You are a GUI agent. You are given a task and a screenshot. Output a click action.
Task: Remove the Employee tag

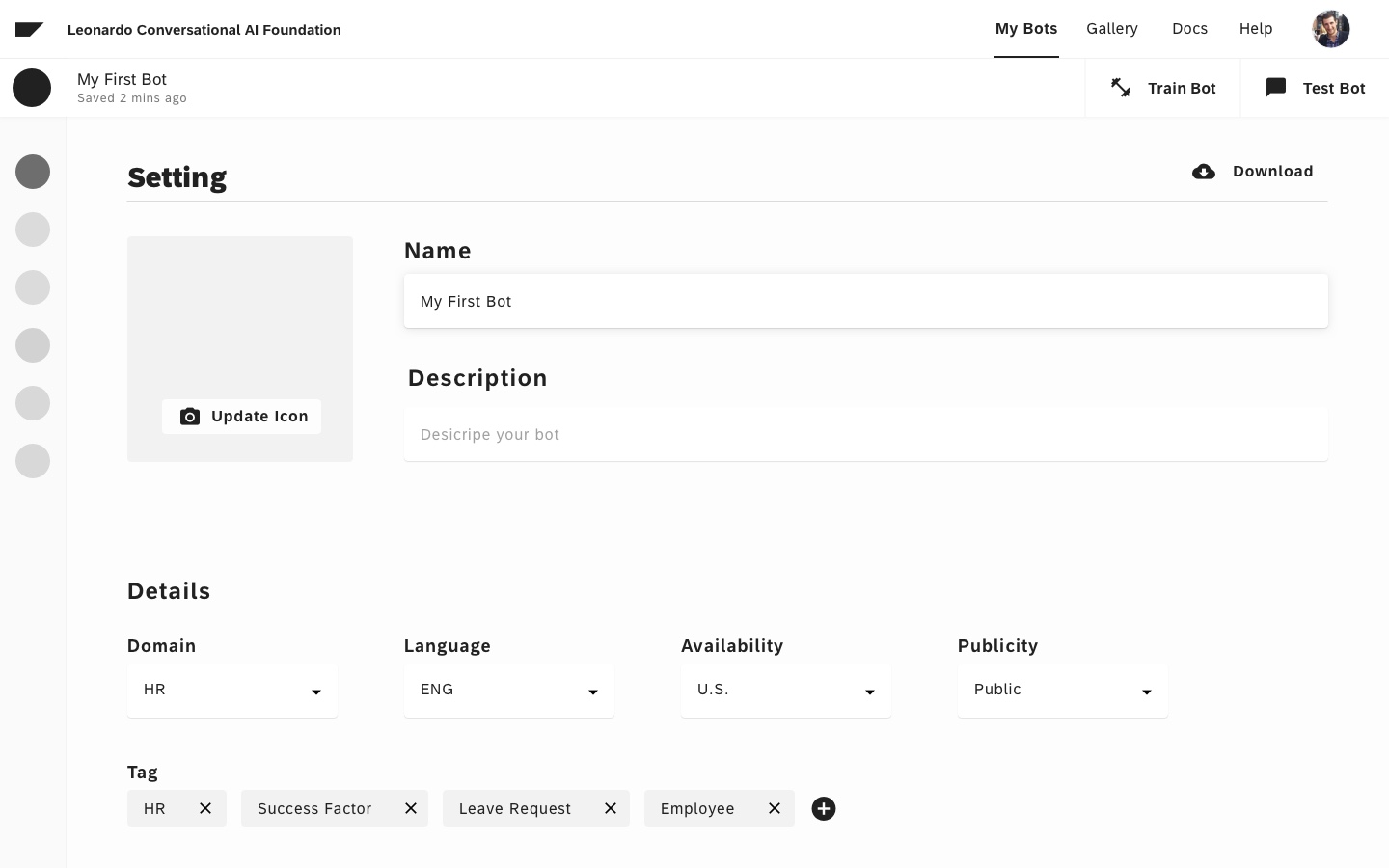[x=775, y=808]
